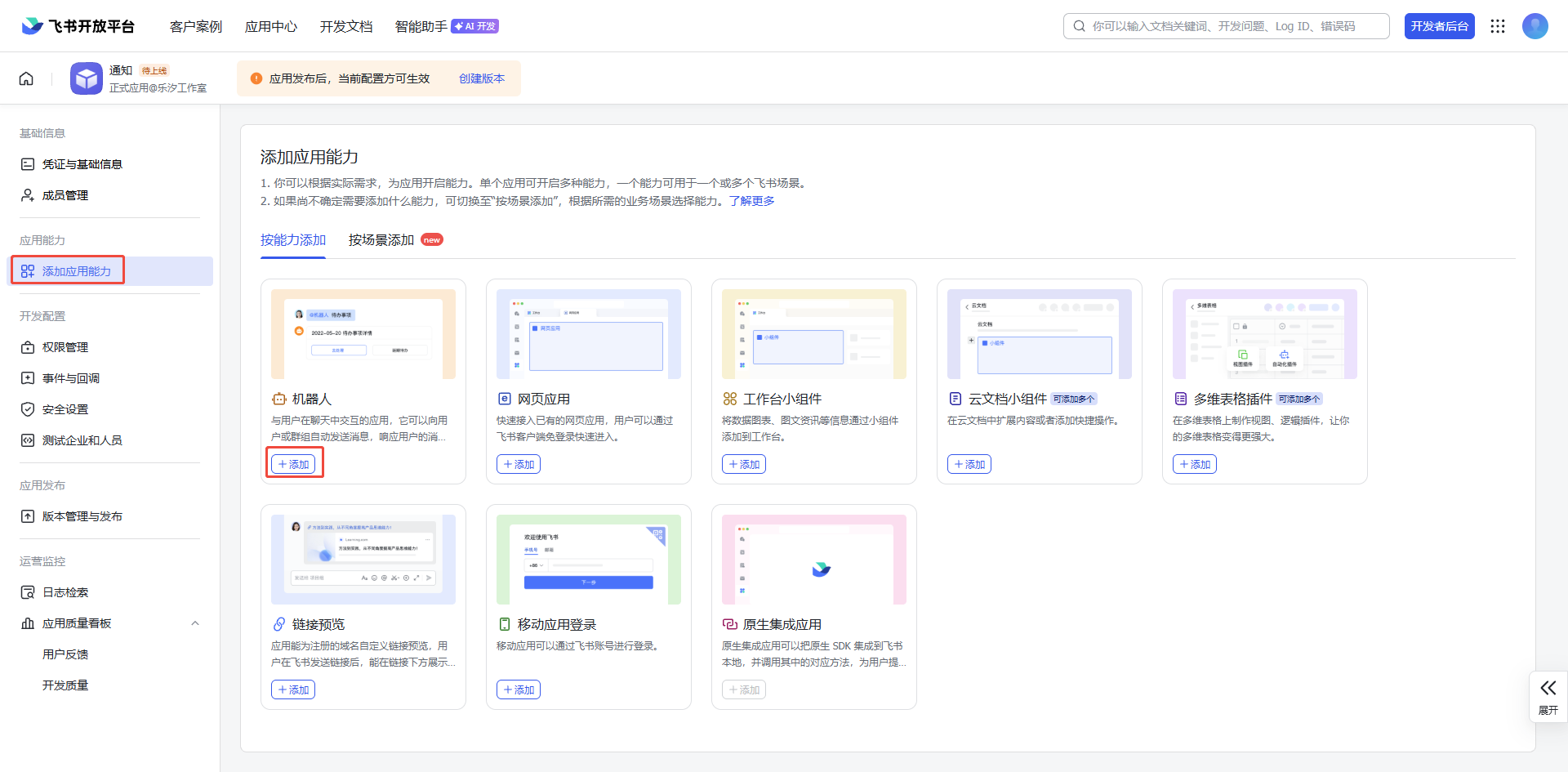
Task: Click the user avatar in top right
Action: [x=1535, y=26]
